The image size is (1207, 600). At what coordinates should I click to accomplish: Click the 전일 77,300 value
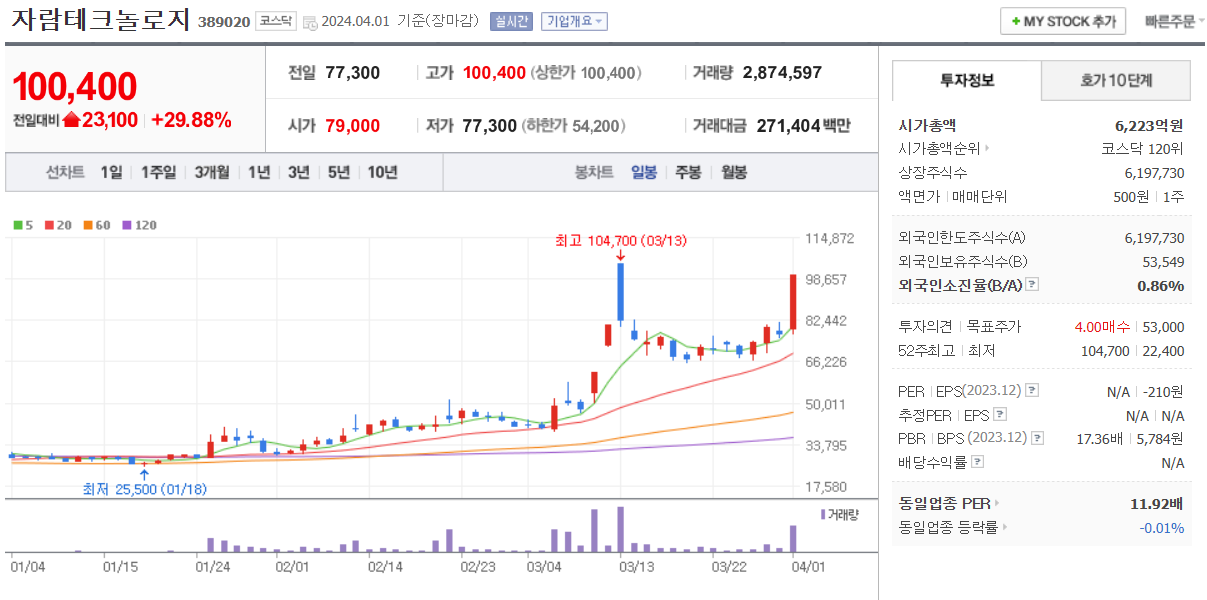(353, 72)
